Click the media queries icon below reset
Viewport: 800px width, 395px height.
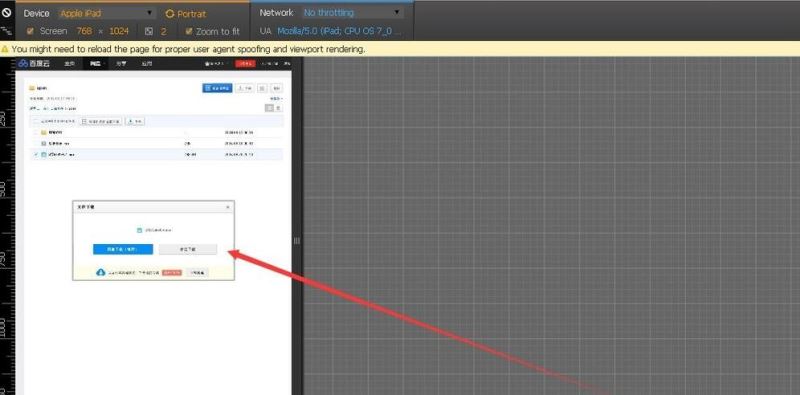6,31
